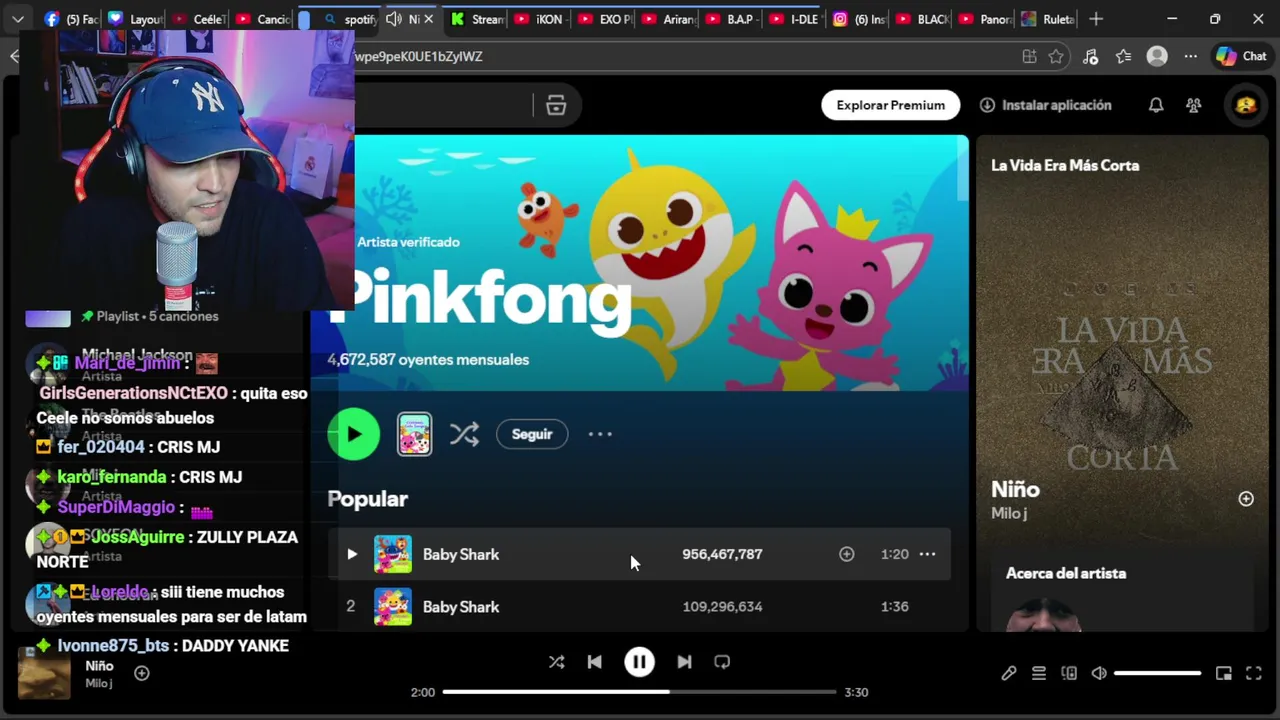Open the user profile avatar menu
The height and width of the screenshot is (720, 1280).
1246,105
